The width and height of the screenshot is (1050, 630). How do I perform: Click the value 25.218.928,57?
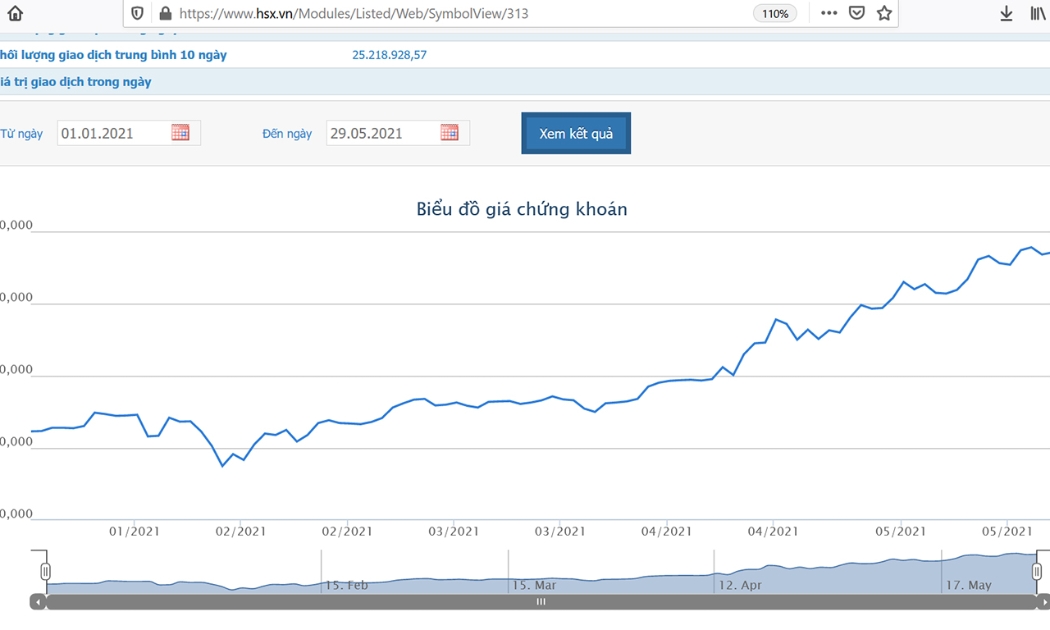pos(389,55)
